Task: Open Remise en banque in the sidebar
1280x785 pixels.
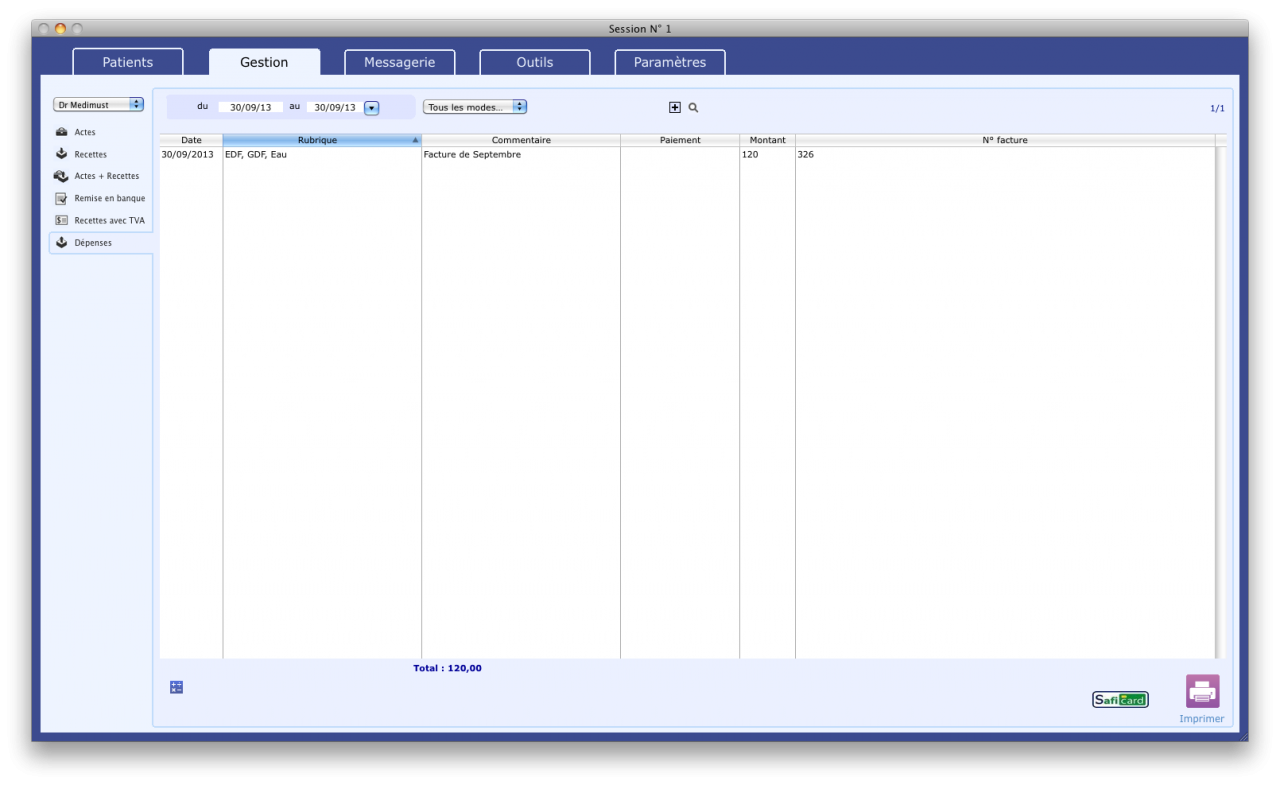Action: [100, 198]
